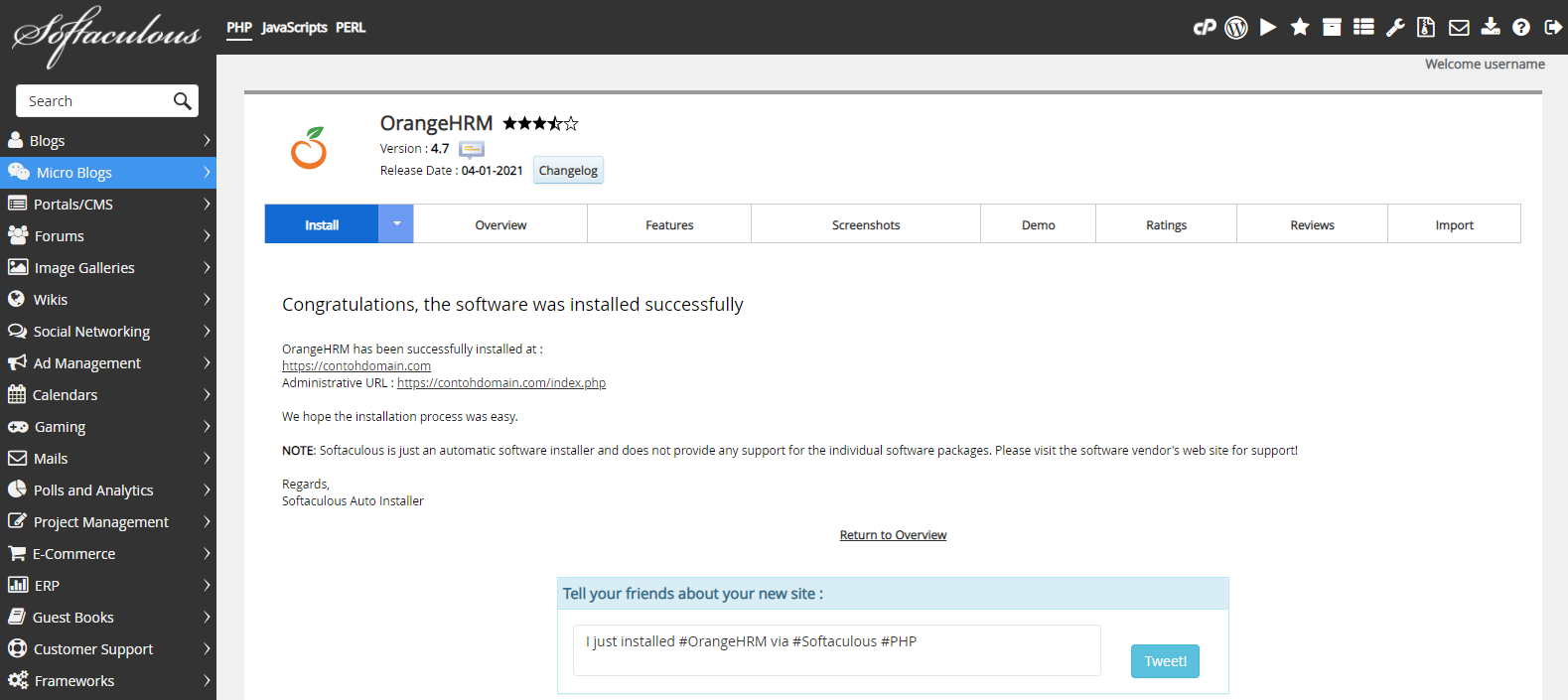Open the list-view installations icon
The height and width of the screenshot is (700, 1568).
click(1363, 28)
